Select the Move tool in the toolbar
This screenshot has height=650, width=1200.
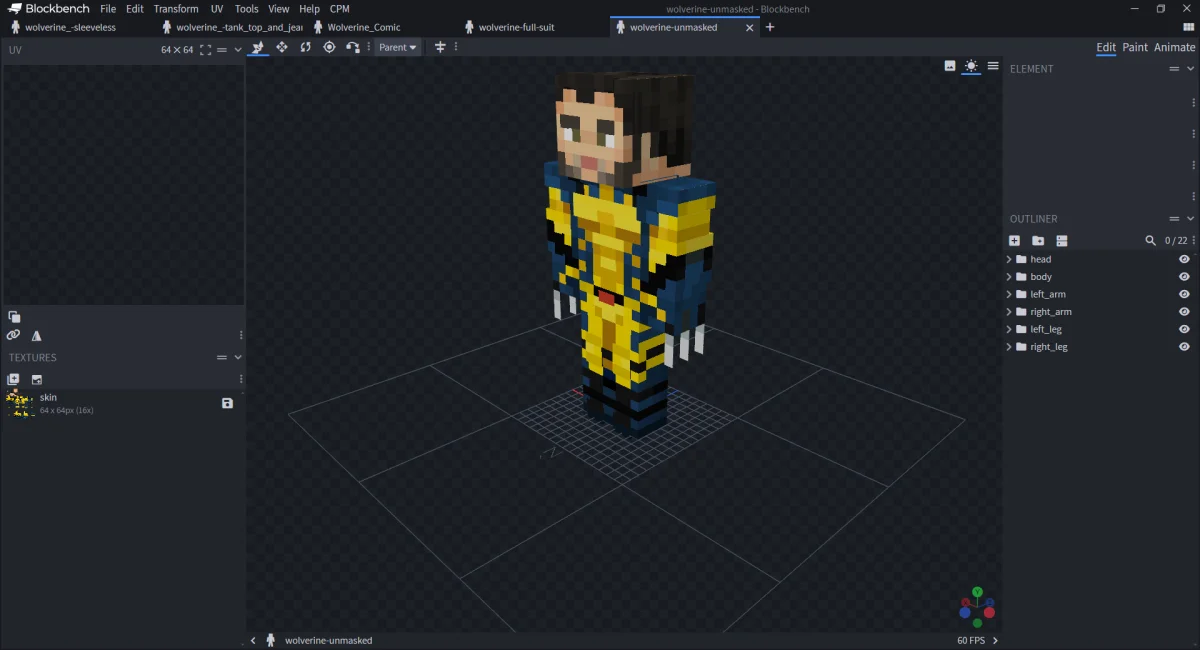coord(258,47)
